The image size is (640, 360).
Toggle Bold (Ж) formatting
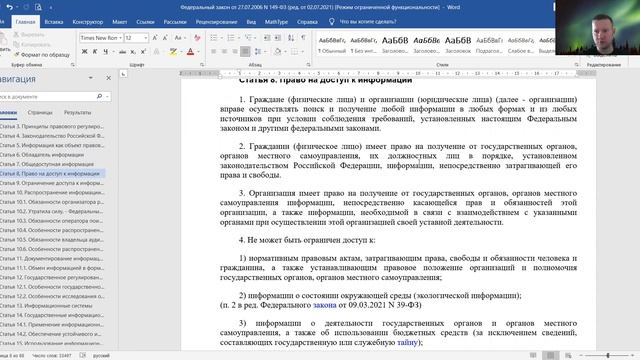click(84, 52)
